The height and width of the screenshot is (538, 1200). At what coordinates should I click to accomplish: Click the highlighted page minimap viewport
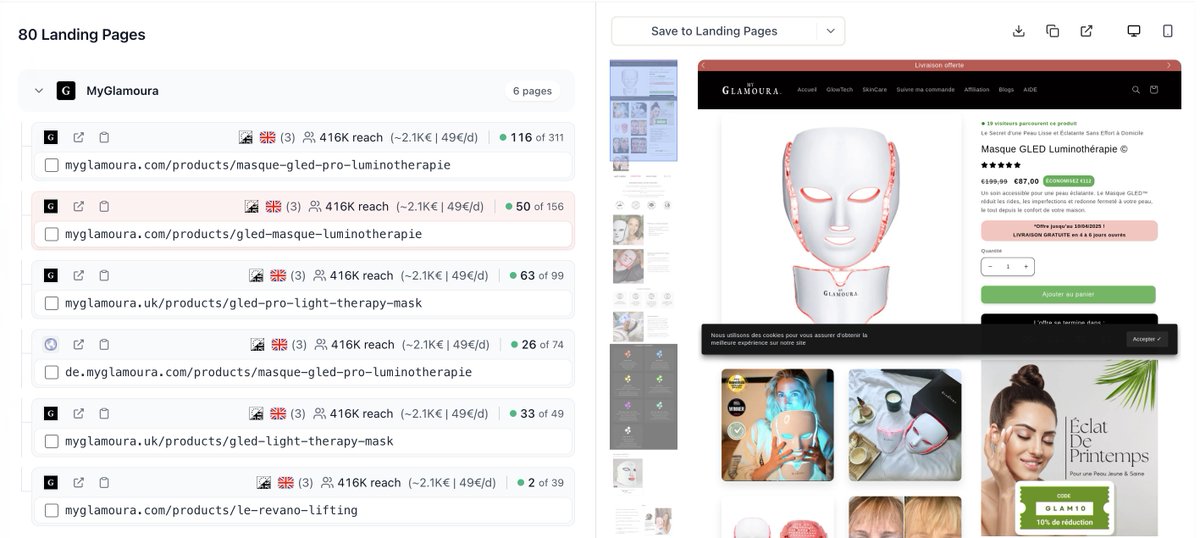tap(644, 110)
